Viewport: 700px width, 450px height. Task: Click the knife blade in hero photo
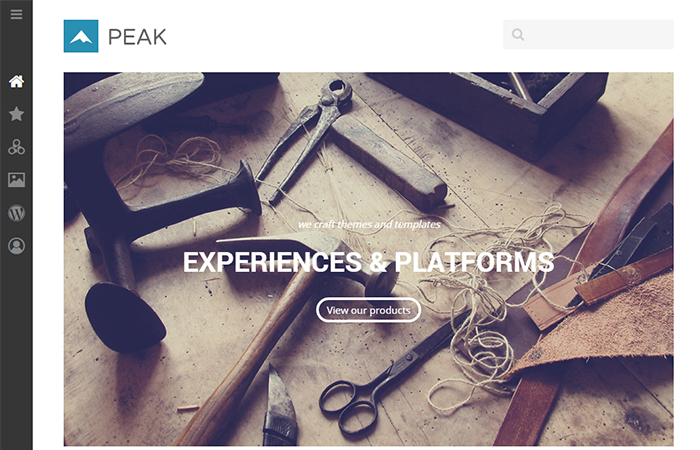(x=279, y=406)
